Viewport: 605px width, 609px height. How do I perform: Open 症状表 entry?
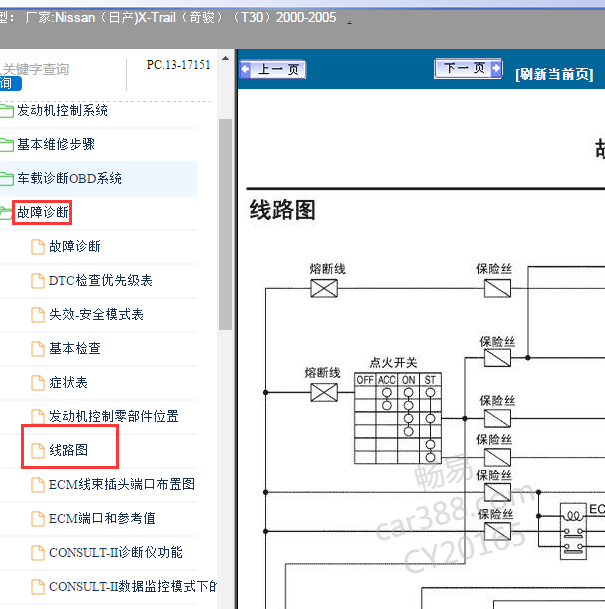tap(68, 383)
